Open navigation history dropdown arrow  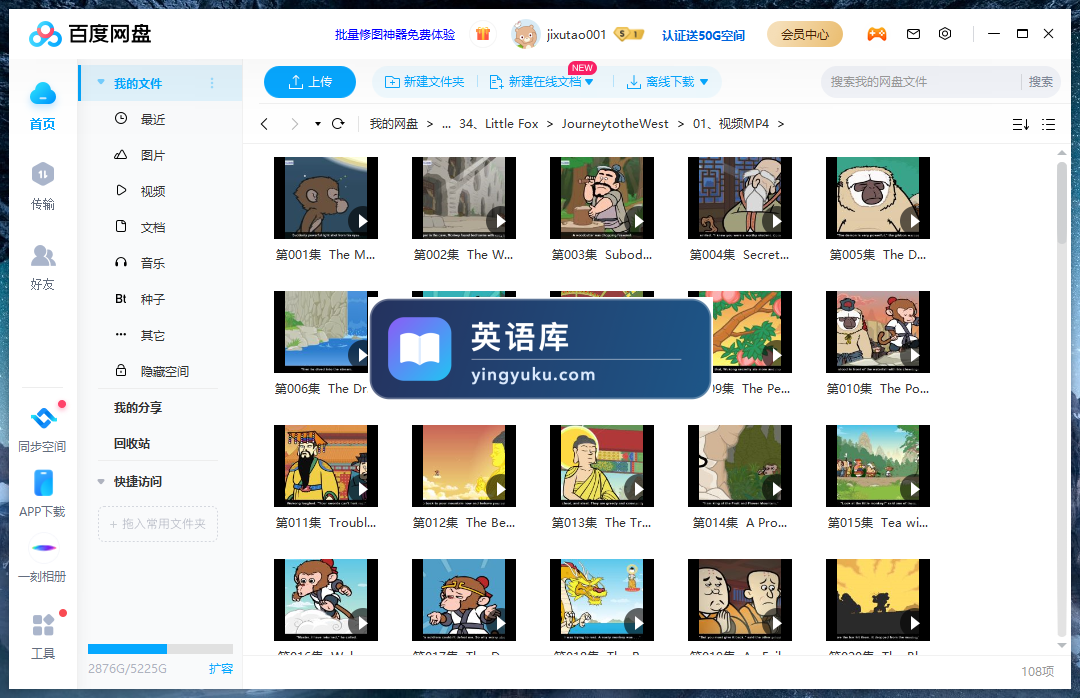[318, 124]
